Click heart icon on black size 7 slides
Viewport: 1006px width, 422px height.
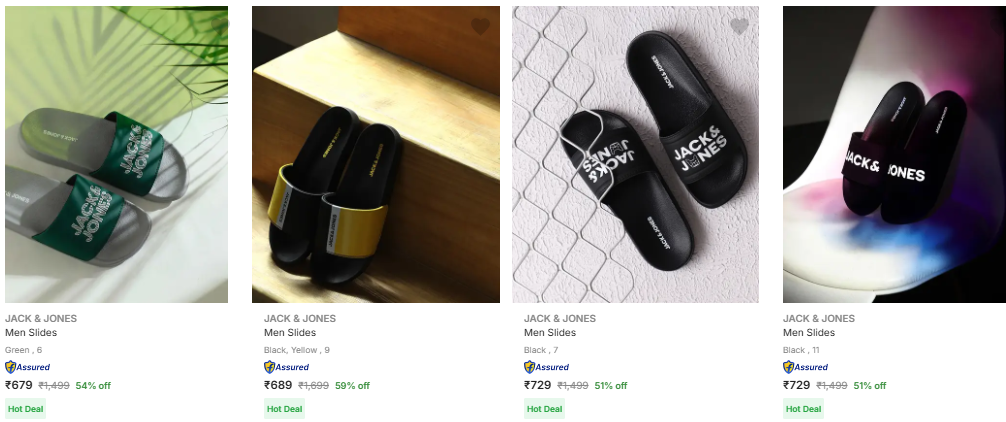tap(739, 26)
